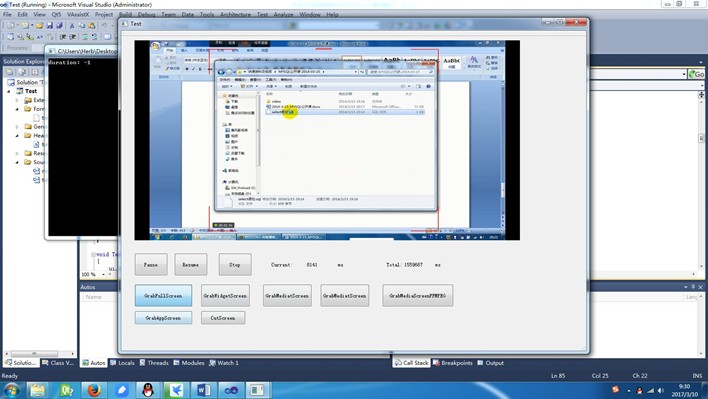708x399 pixels.
Task: Click the Windows Start orb
Action: (x=11, y=390)
